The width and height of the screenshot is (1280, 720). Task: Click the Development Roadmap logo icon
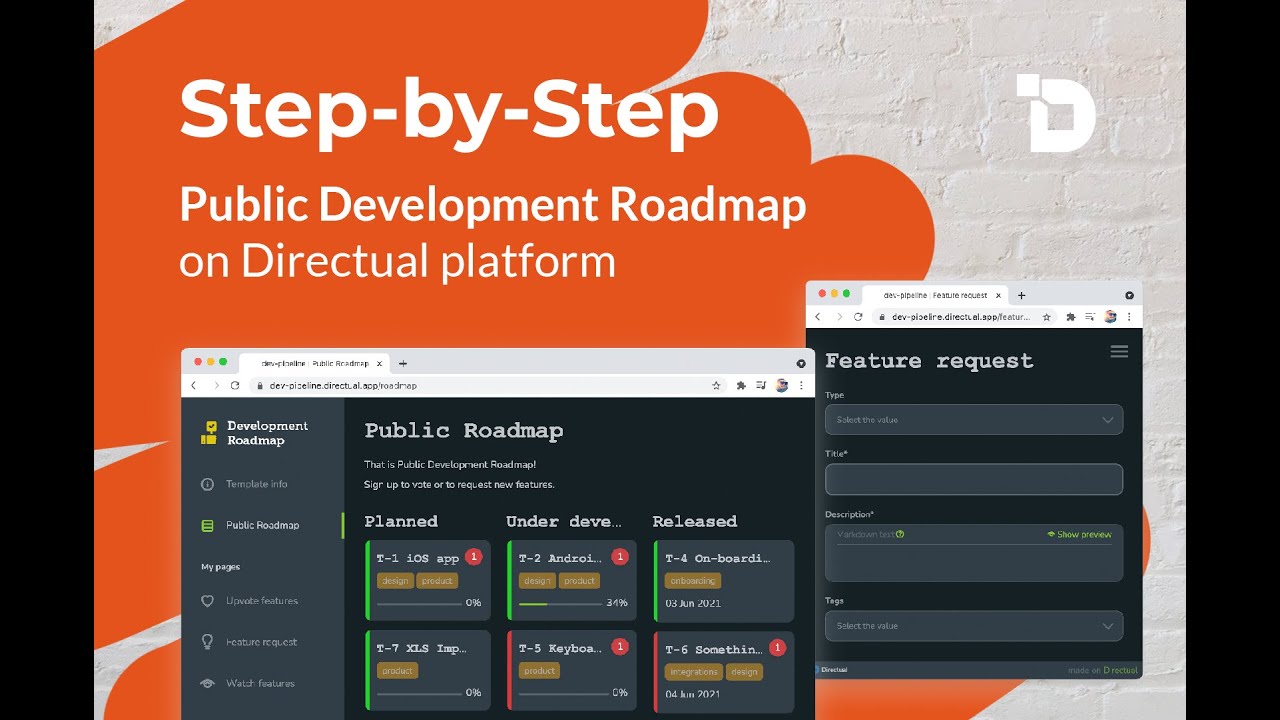209,433
